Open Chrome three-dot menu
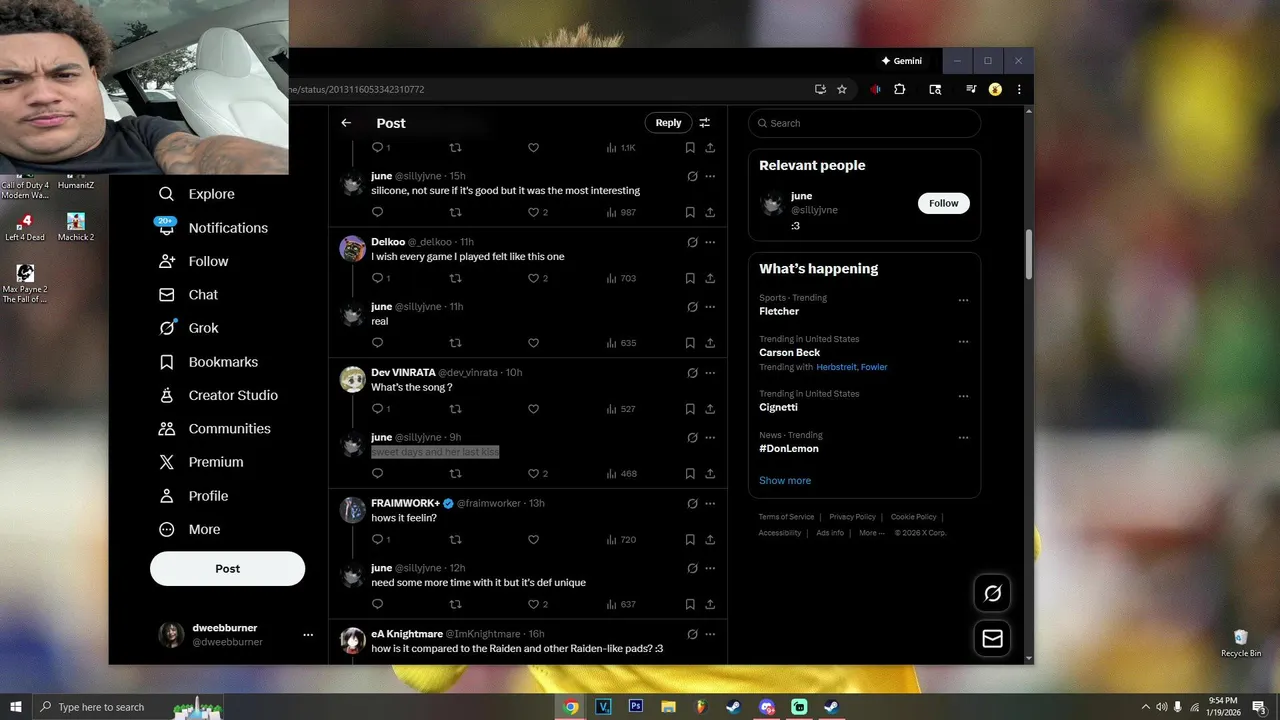 (x=1019, y=89)
